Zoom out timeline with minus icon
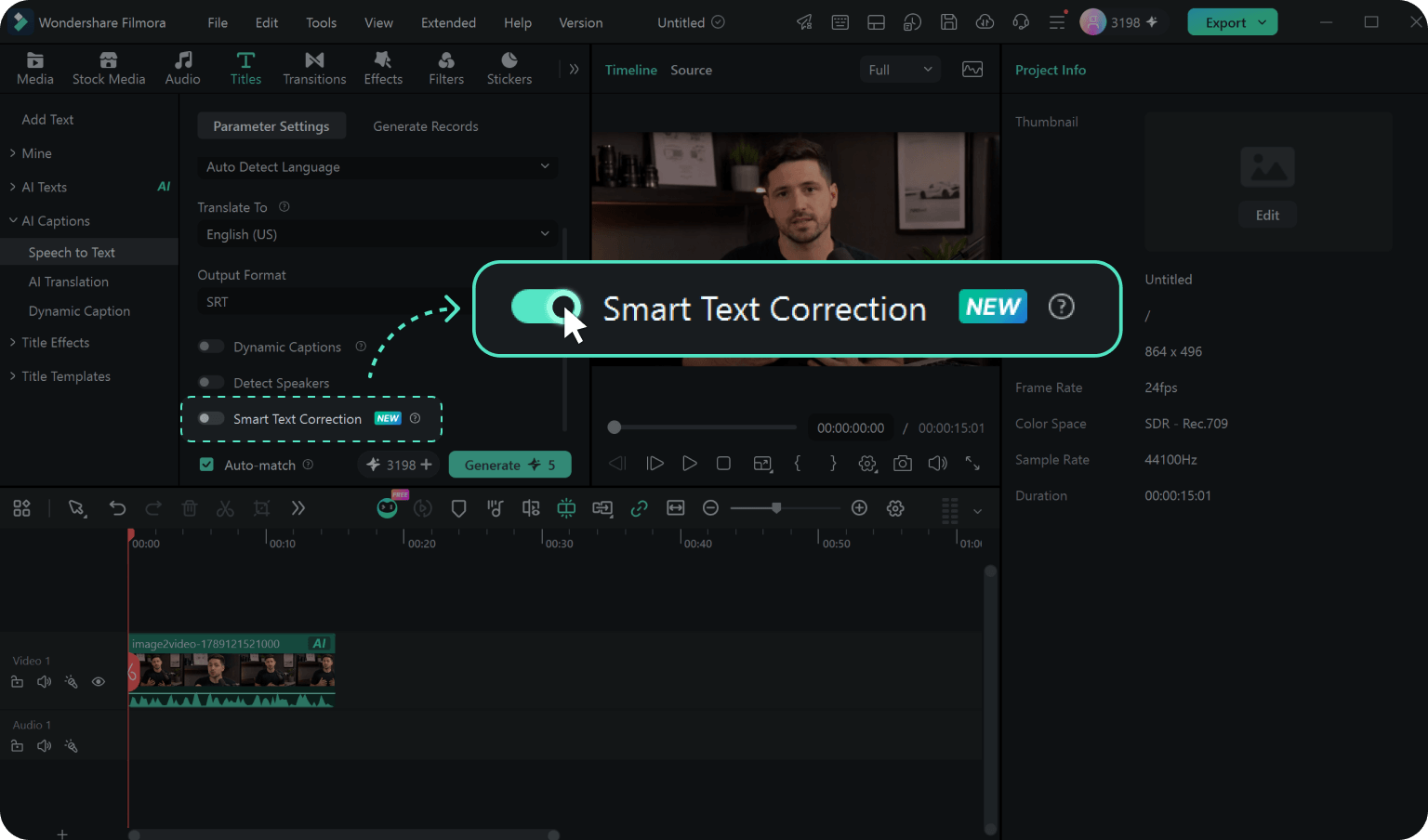This screenshot has width=1428, height=840. [710, 508]
